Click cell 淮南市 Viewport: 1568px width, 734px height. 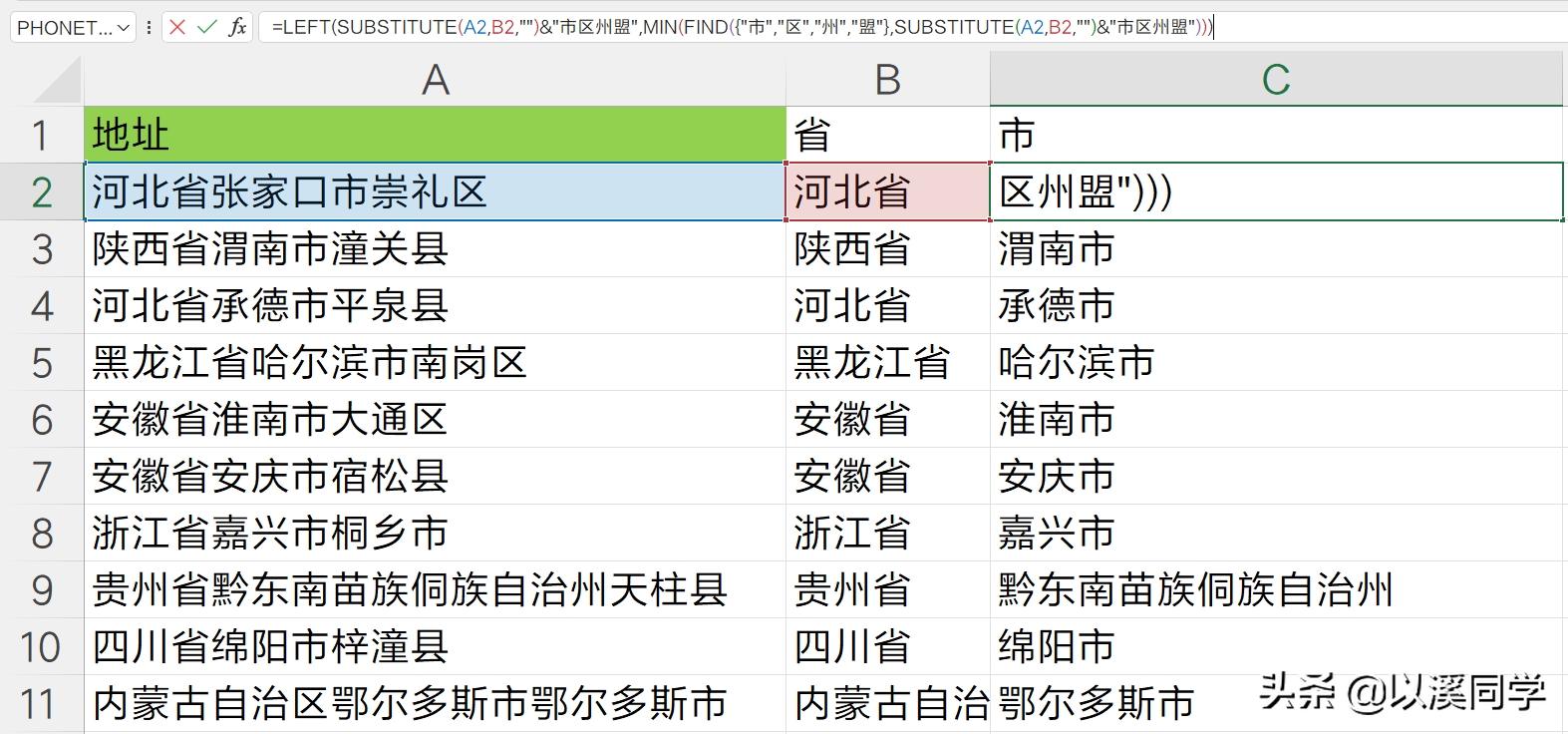[1276, 419]
